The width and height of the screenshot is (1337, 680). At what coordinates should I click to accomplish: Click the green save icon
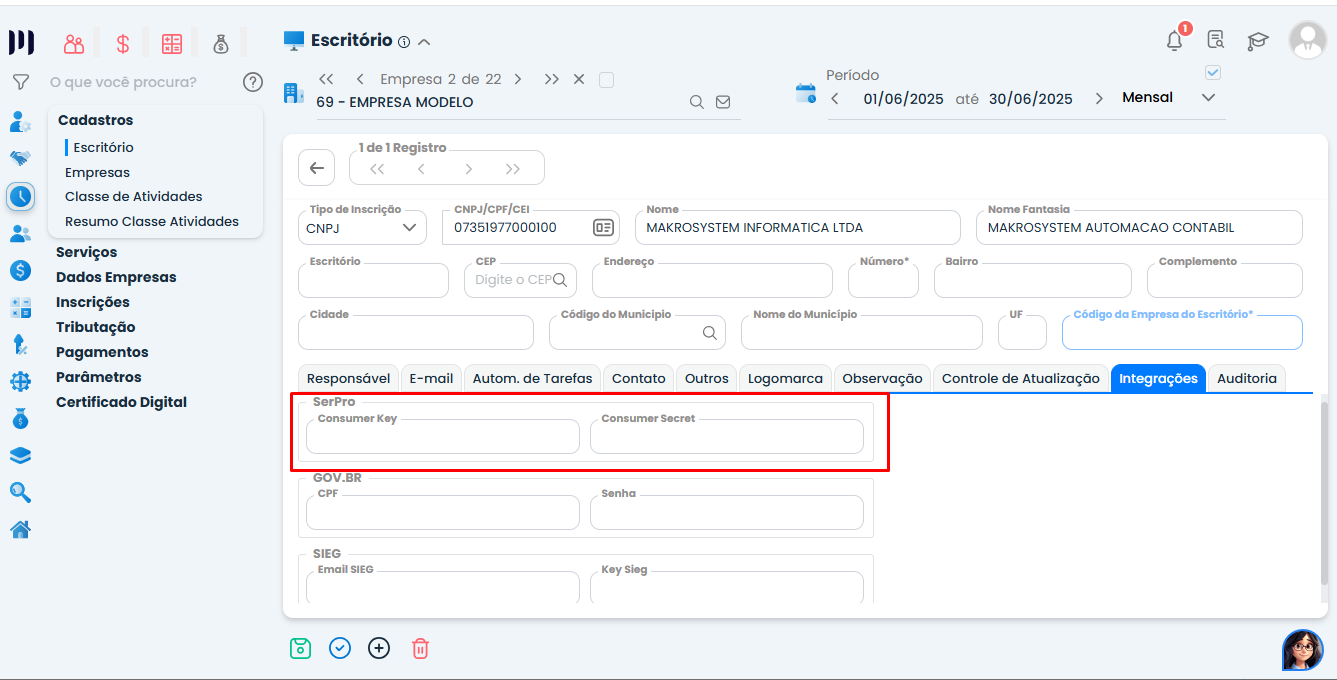pyautogui.click(x=300, y=648)
